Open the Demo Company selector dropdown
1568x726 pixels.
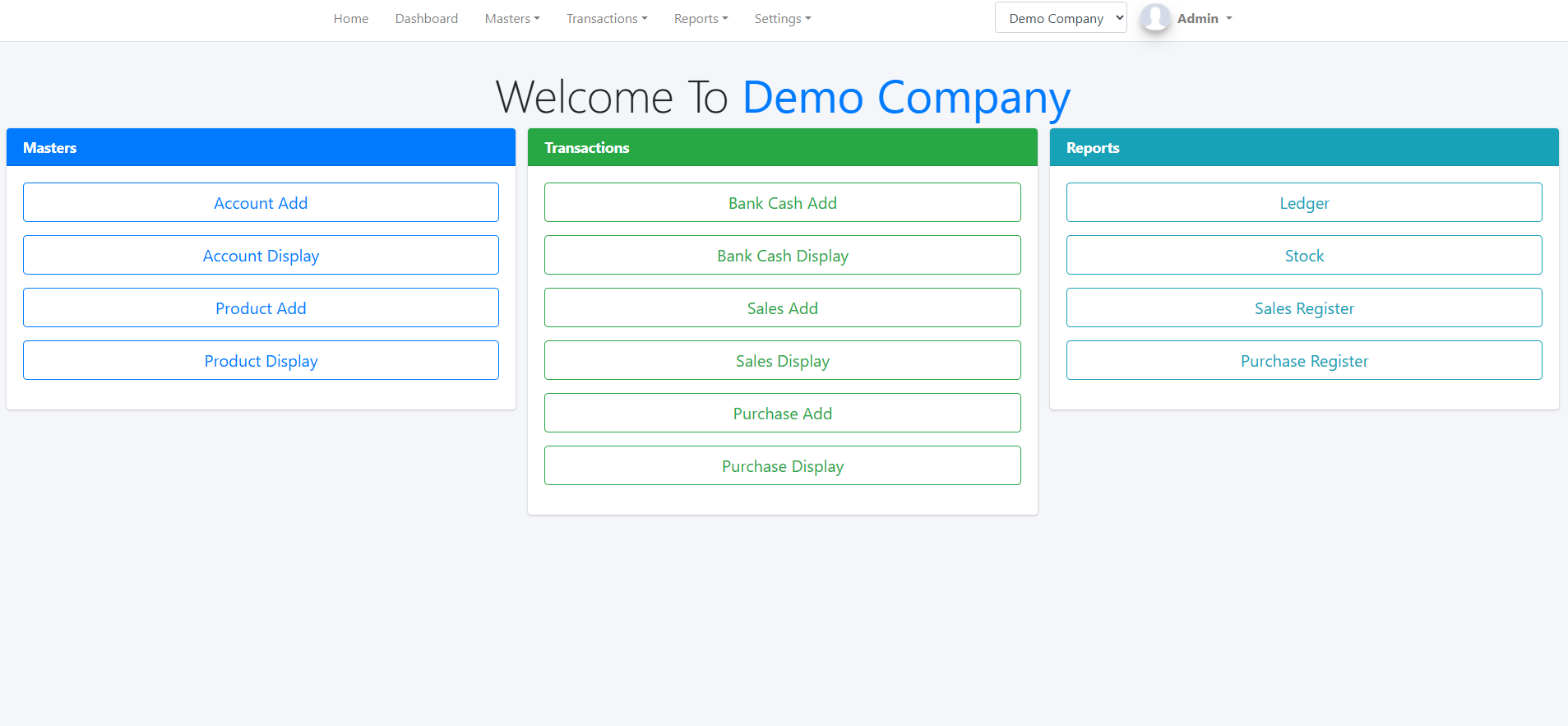[x=1060, y=18]
